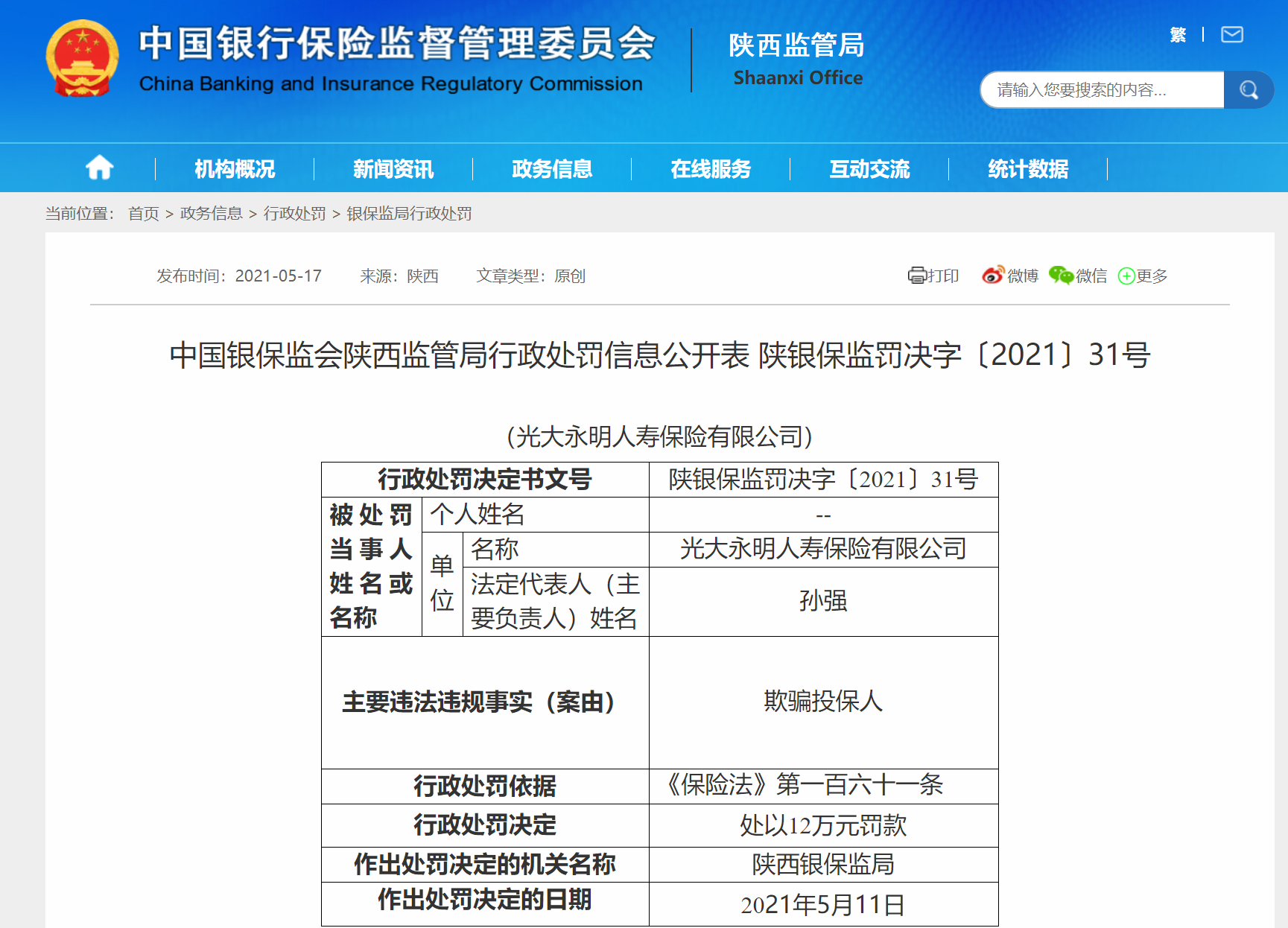Image resolution: width=1288 pixels, height=928 pixels.
Task: Click cell 陕西银保监局
Action: [x=823, y=865]
